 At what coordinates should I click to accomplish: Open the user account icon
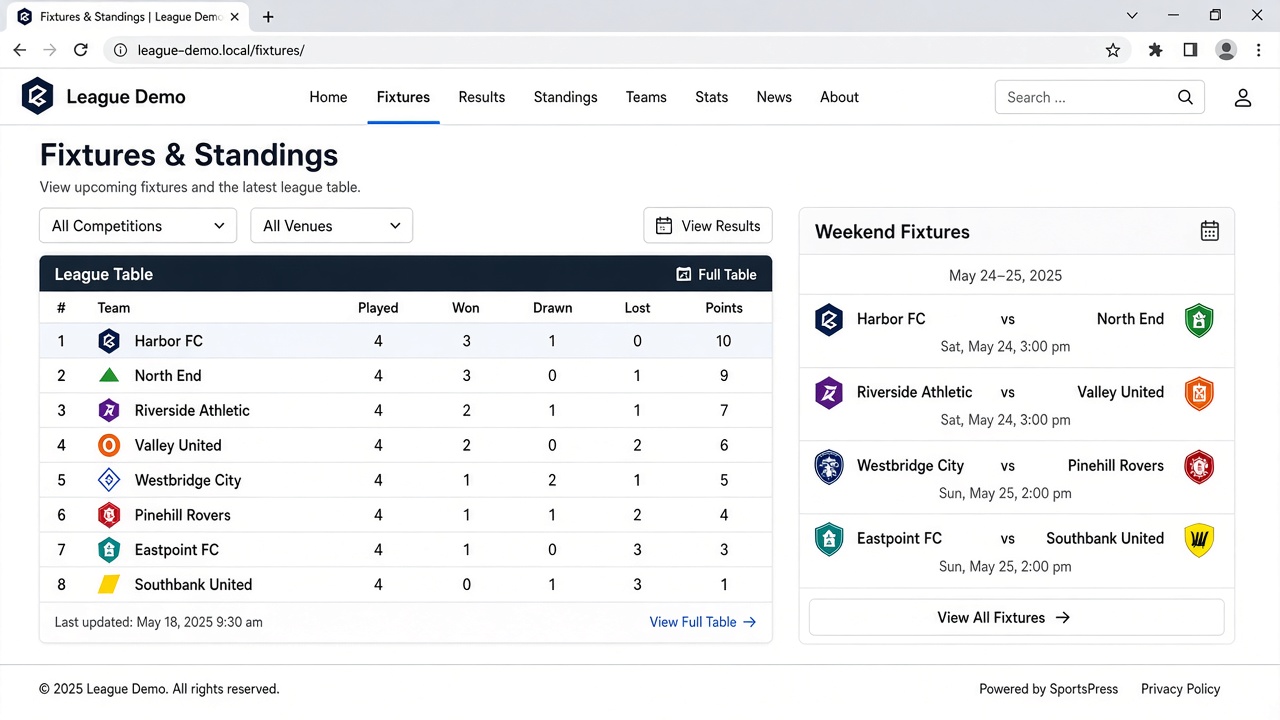point(1243,97)
